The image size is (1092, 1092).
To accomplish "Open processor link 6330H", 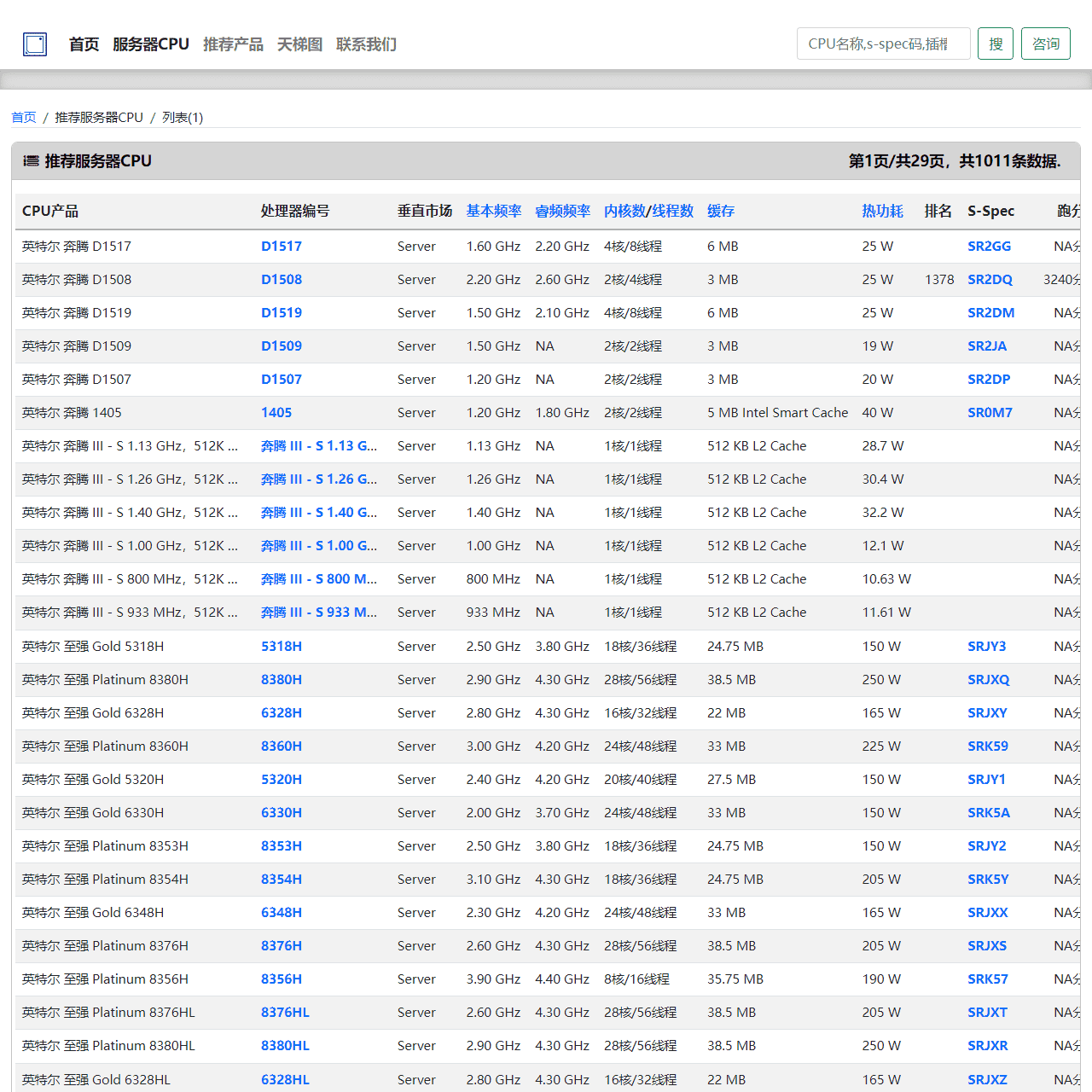I will pyautogui.click(x=282, y=812).
